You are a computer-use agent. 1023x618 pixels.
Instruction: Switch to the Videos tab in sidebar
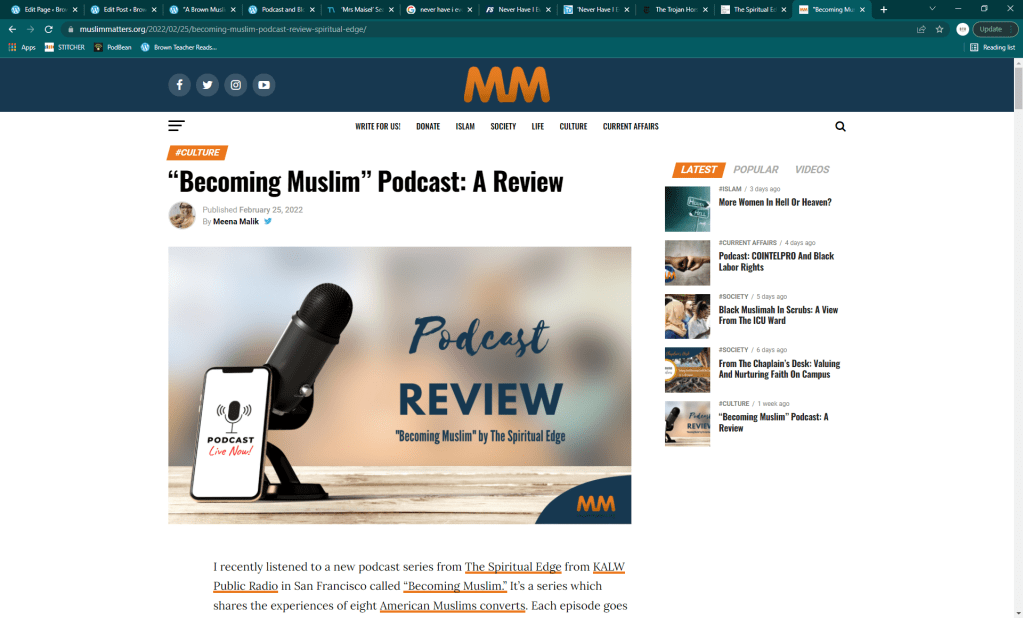(x=812, y=170)
